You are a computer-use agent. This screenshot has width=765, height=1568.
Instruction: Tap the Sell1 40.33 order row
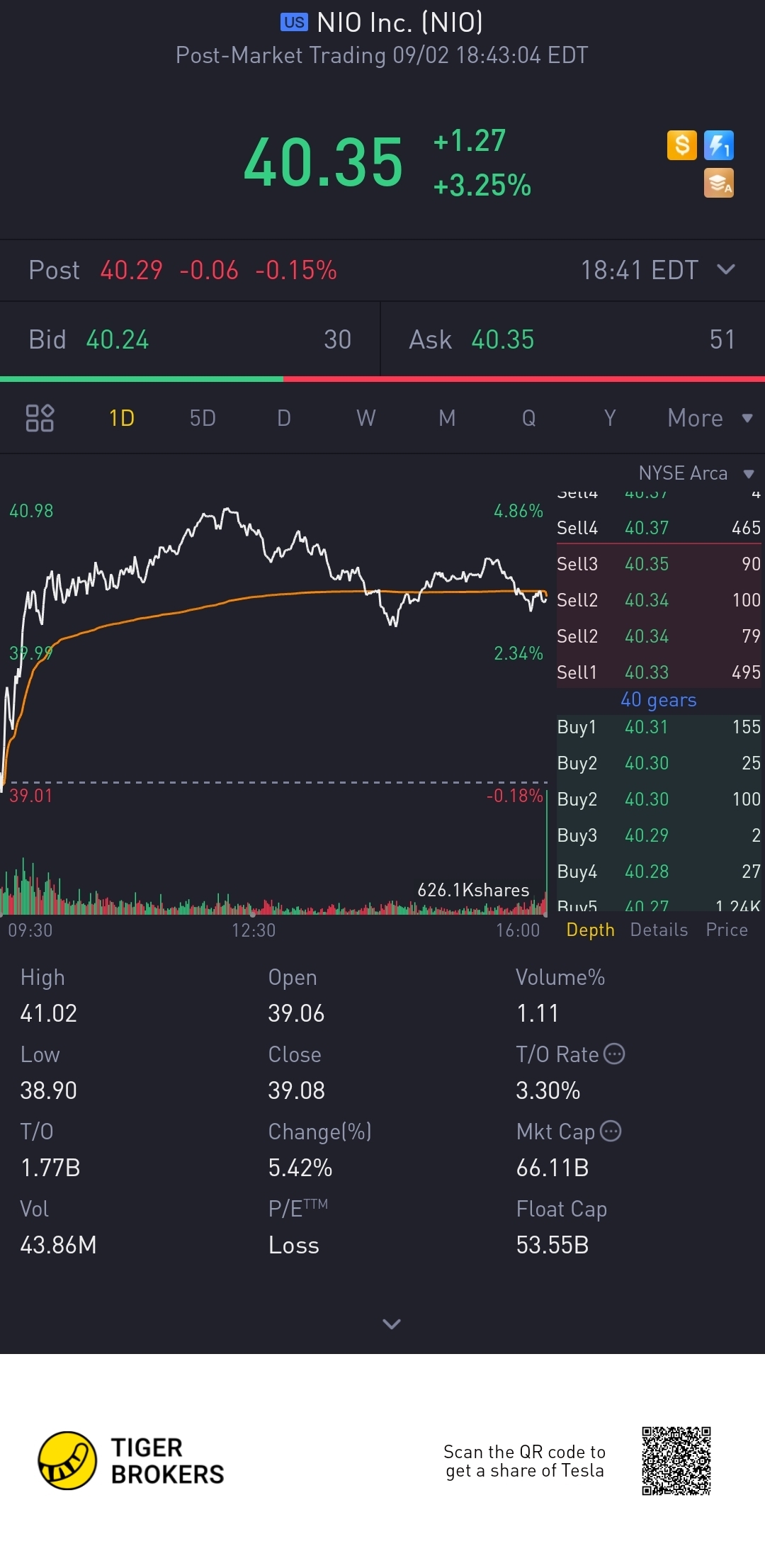click(658, 672)
